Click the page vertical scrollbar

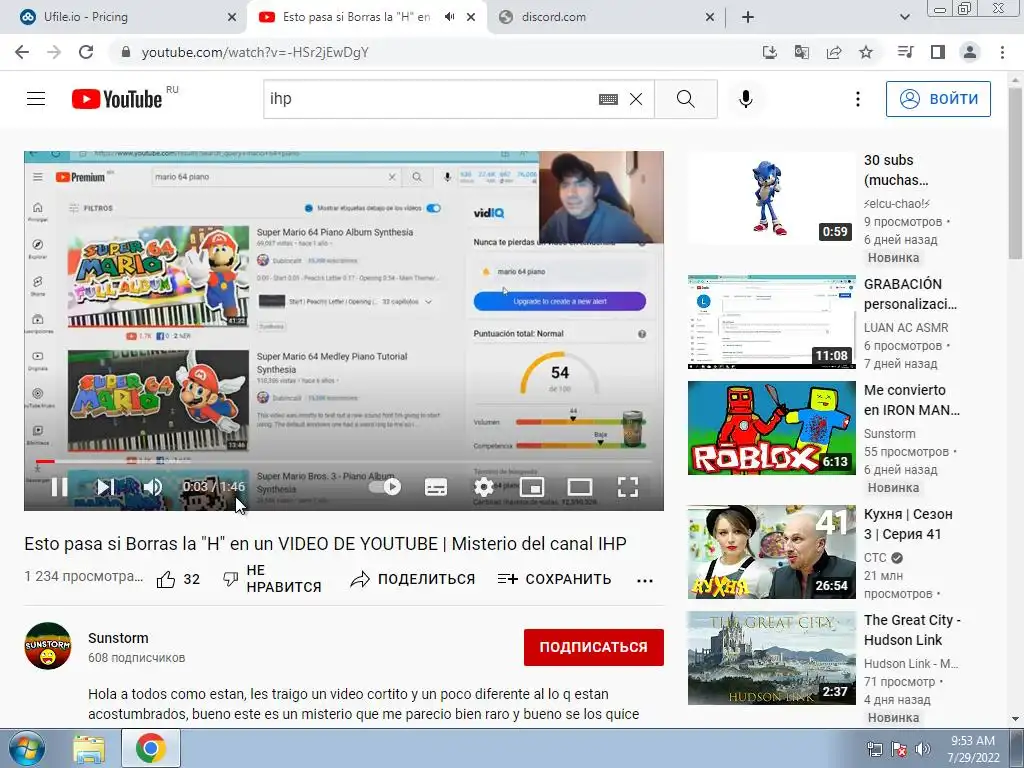1015,172
